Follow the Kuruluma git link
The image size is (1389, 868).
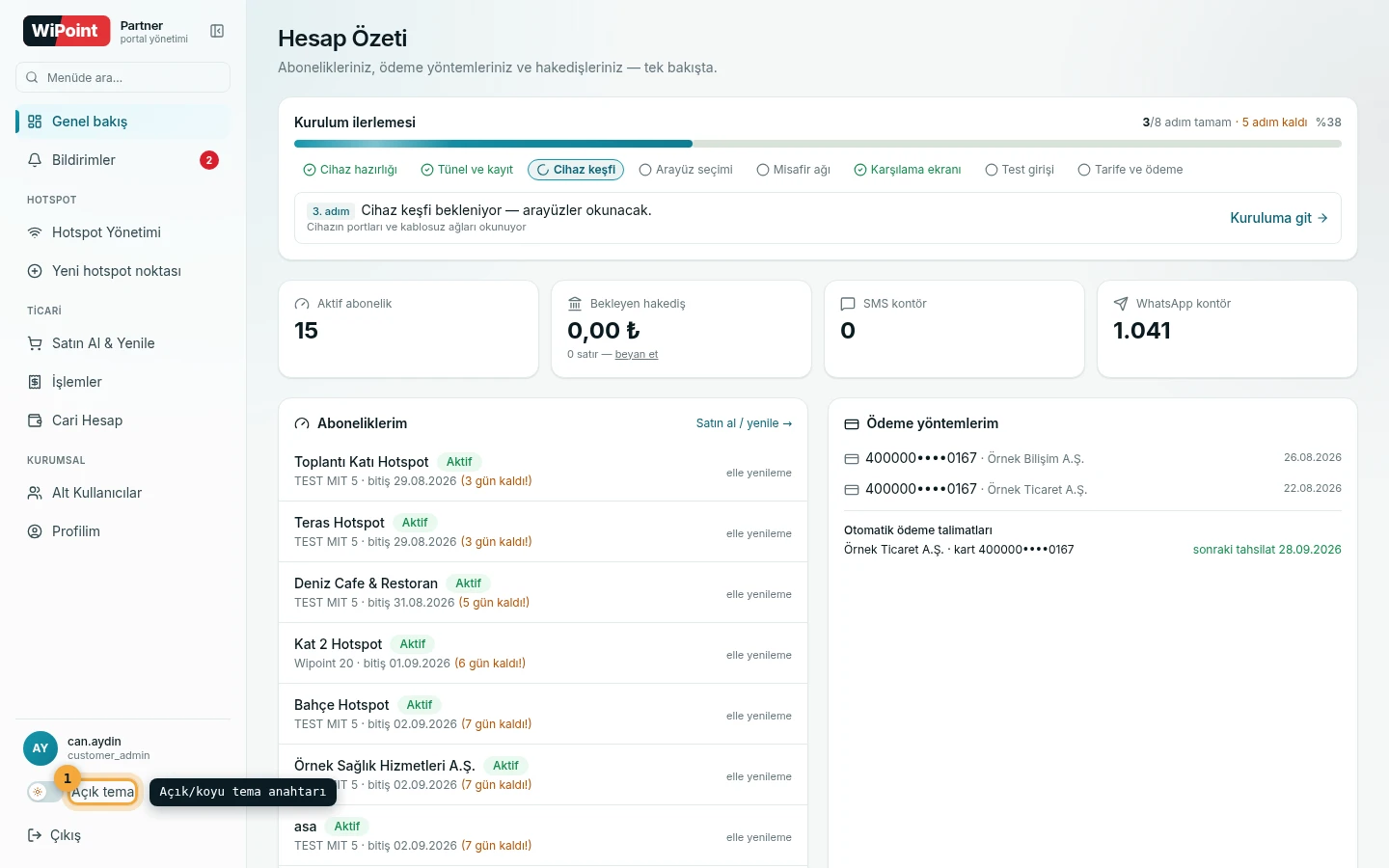[x=1279, y=218]
